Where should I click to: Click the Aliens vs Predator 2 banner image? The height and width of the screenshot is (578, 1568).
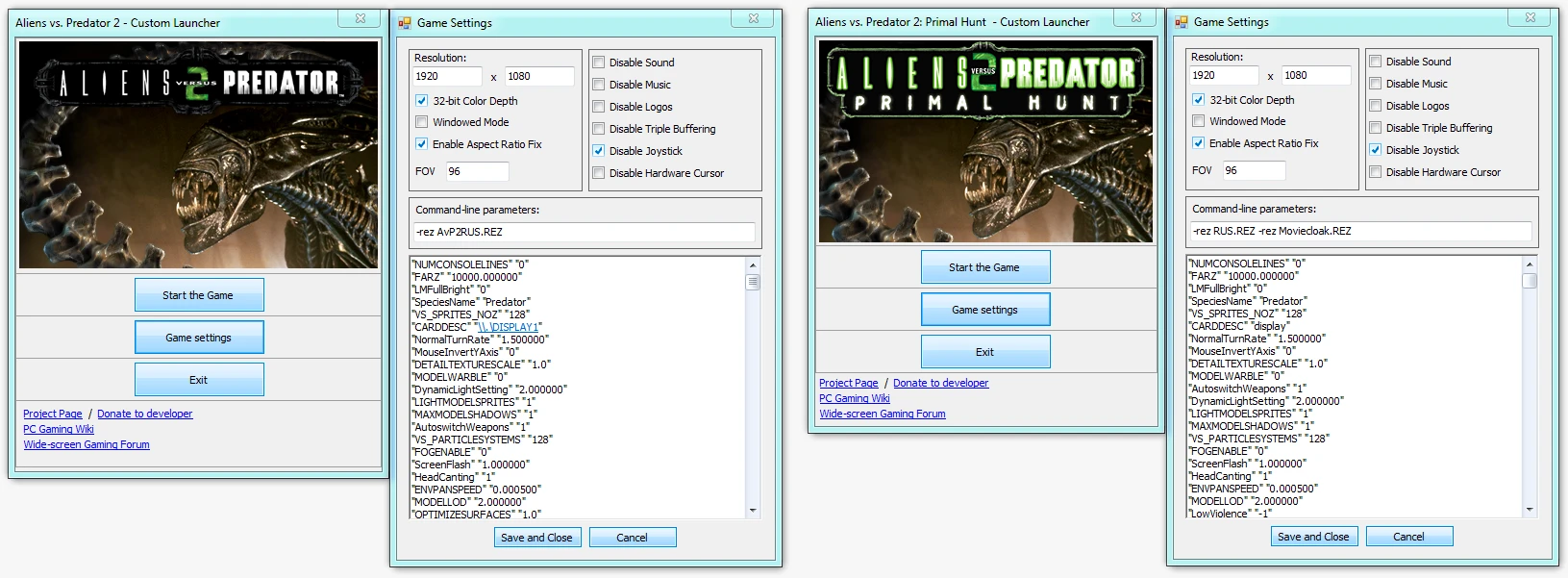click(199, 155)
